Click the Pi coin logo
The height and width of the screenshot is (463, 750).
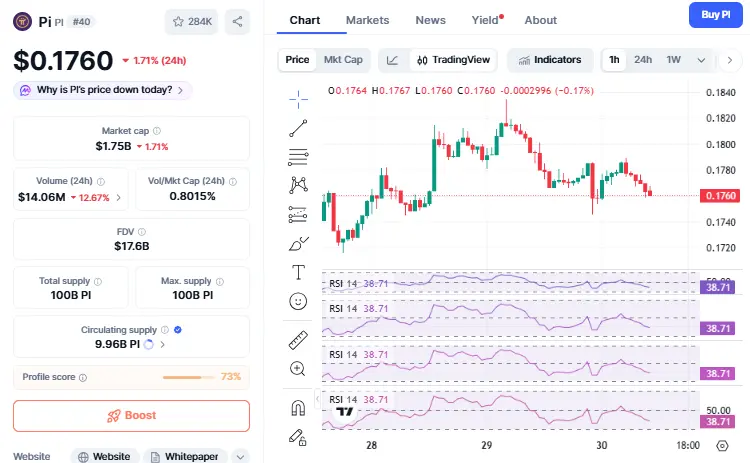click(x=22, y=22)
